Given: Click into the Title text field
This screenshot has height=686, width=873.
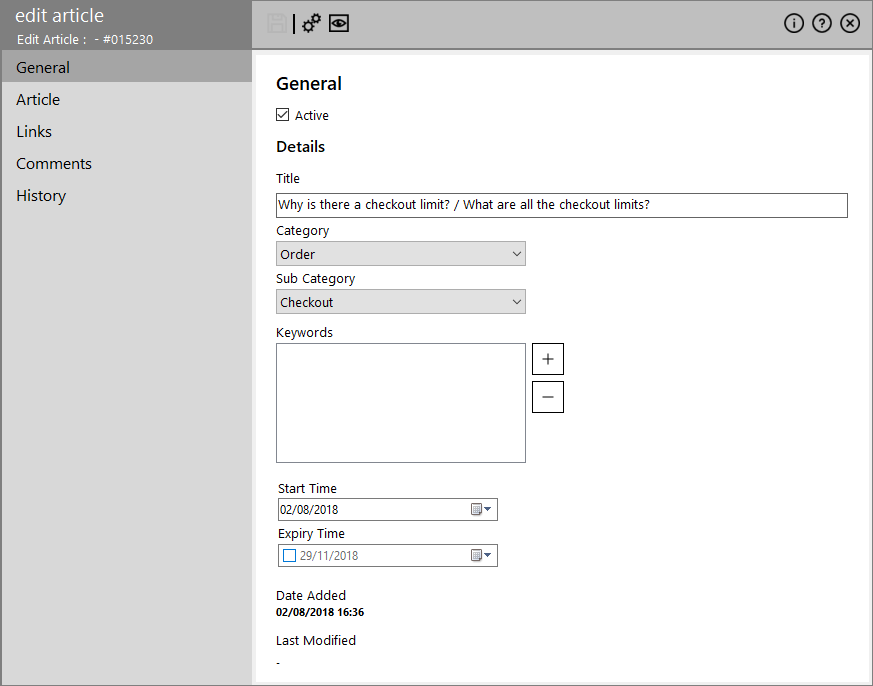Looking at the screenshot, I should coord(562,205).
